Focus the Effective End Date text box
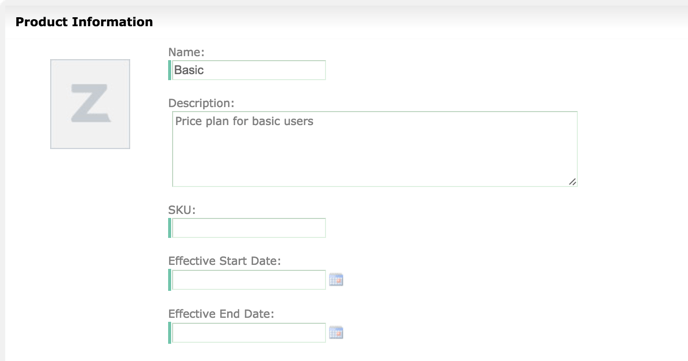 249,333
